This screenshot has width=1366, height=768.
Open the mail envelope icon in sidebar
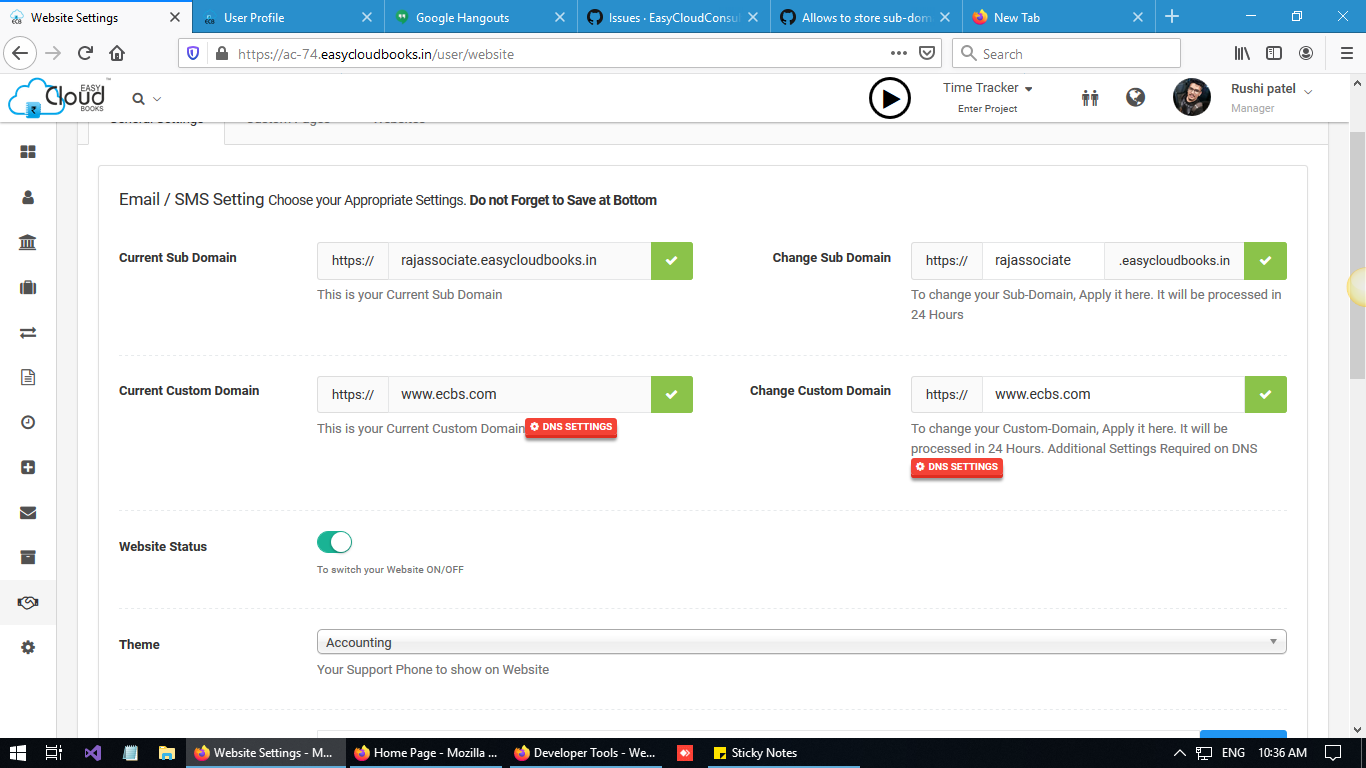27,512
